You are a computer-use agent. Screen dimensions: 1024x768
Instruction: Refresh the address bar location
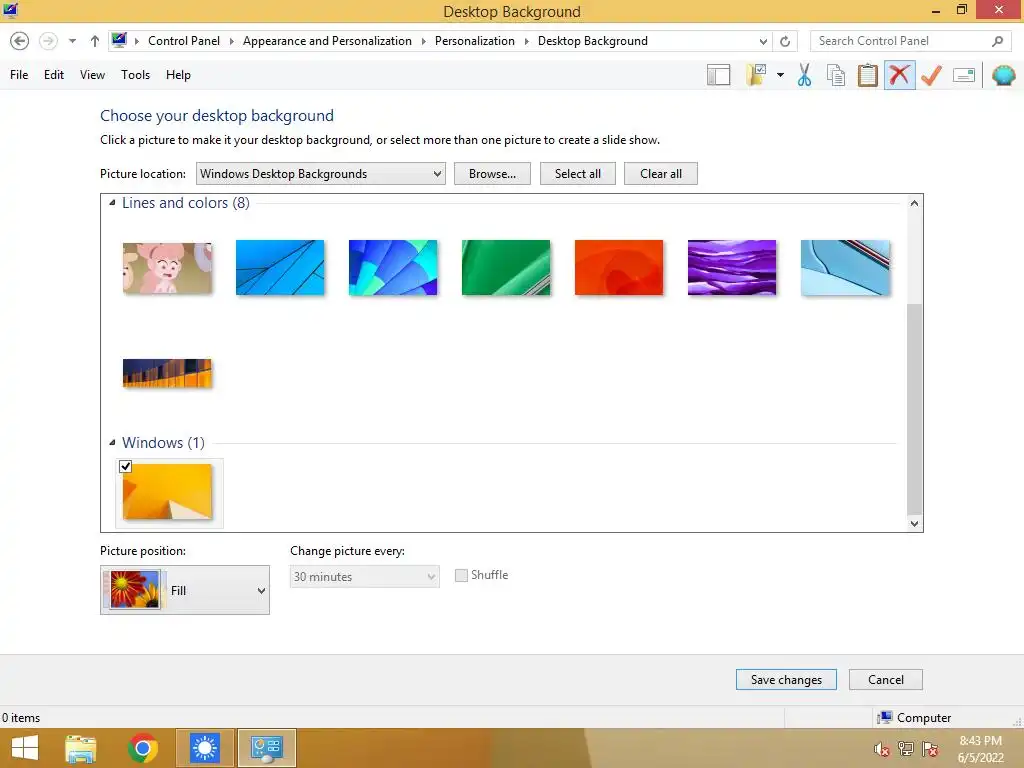tap(785, 41)
